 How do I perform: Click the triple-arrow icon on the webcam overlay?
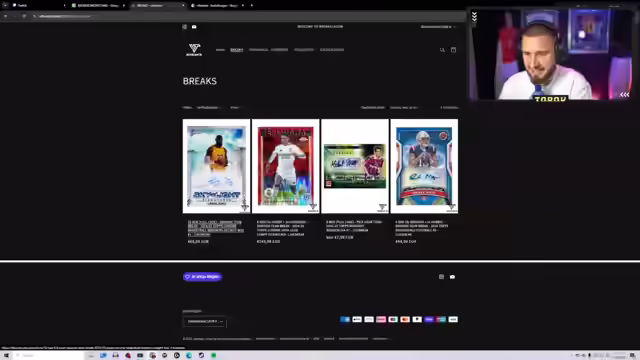tap(624, 95)
